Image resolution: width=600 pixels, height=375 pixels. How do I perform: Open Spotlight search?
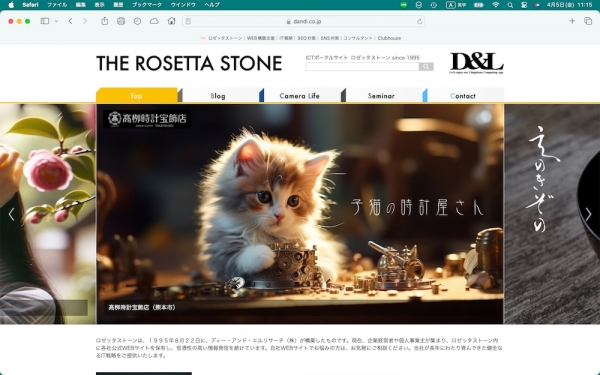510,5
